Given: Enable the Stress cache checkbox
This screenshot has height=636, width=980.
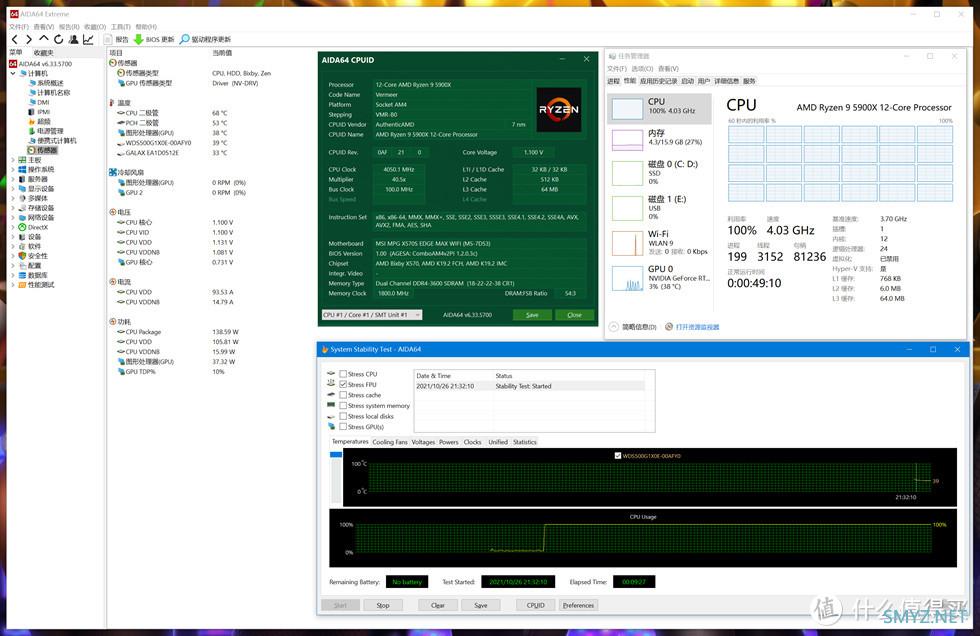Looking at the screenshot, I should tap(343, 395).
